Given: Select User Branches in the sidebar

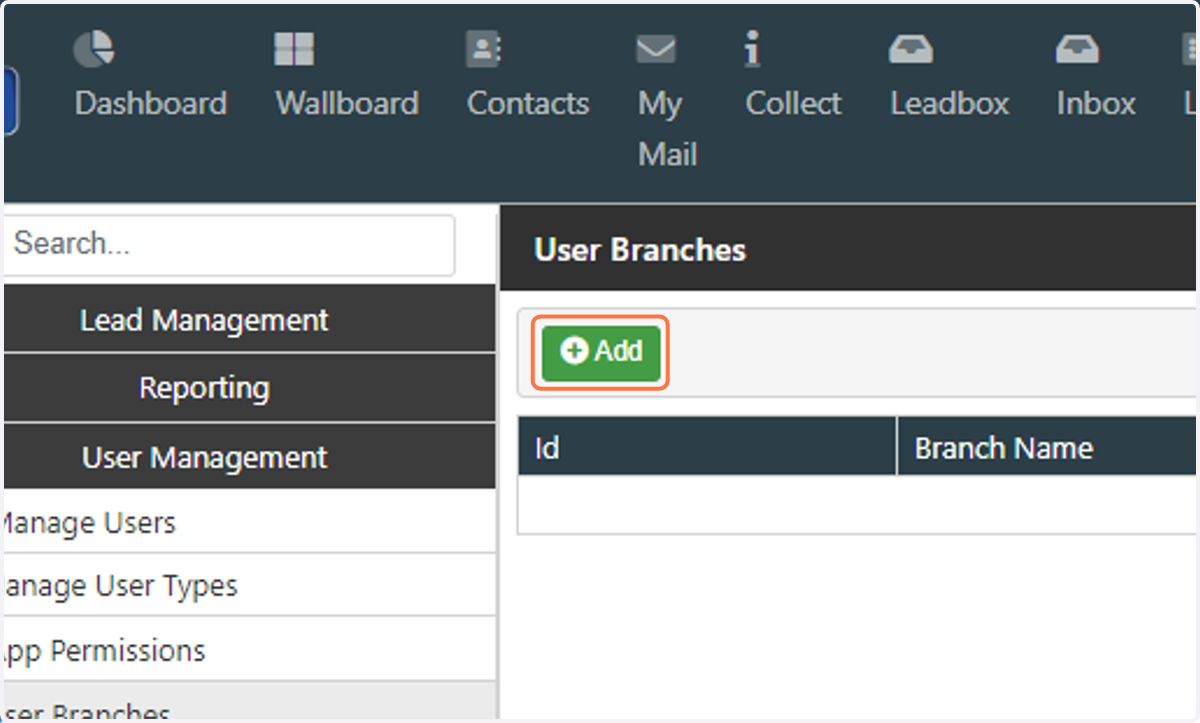Looking at the screenshot, I should click(249, 703).
